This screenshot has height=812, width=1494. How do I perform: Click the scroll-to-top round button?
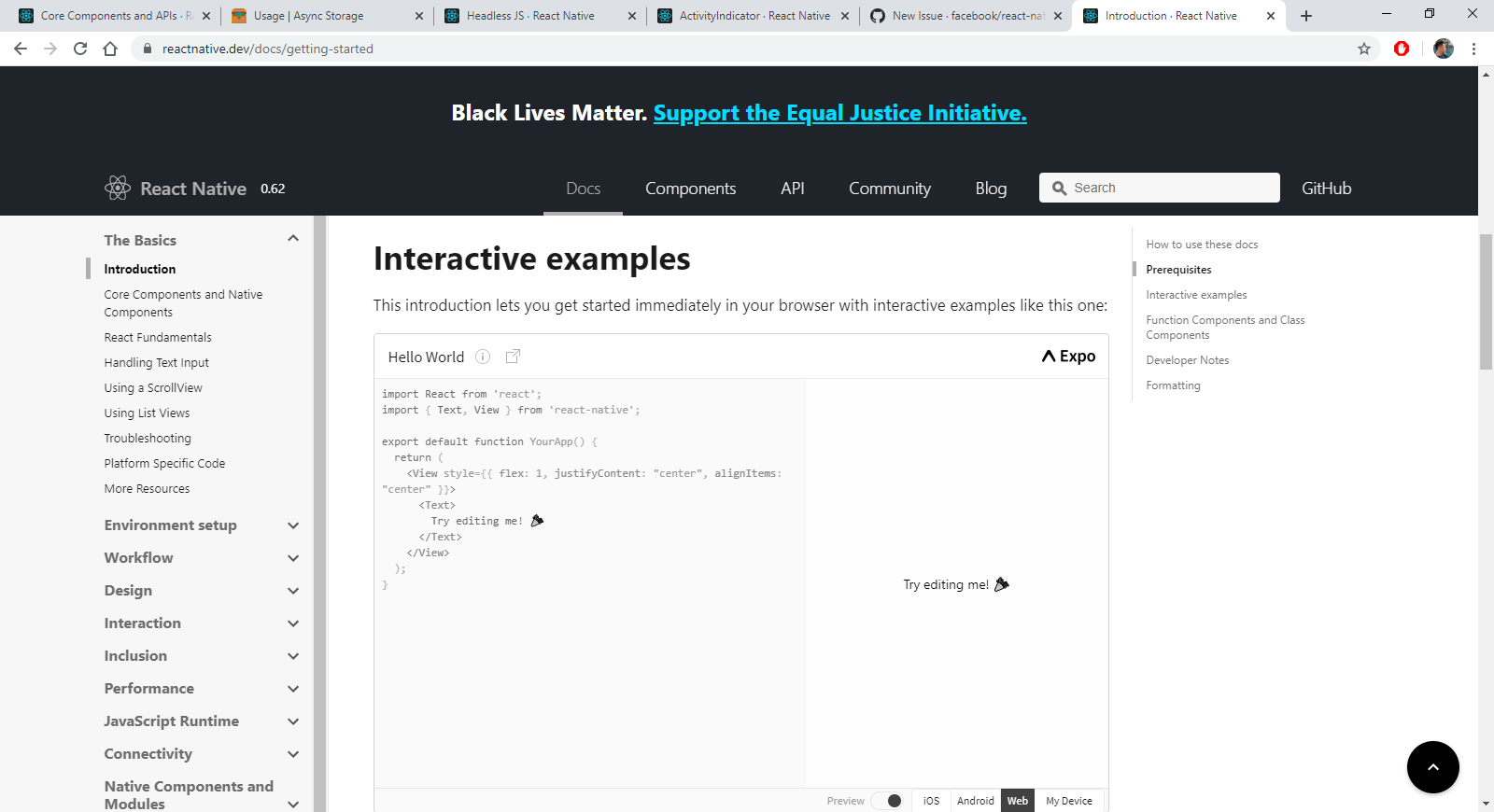[x=1433, y=767]
